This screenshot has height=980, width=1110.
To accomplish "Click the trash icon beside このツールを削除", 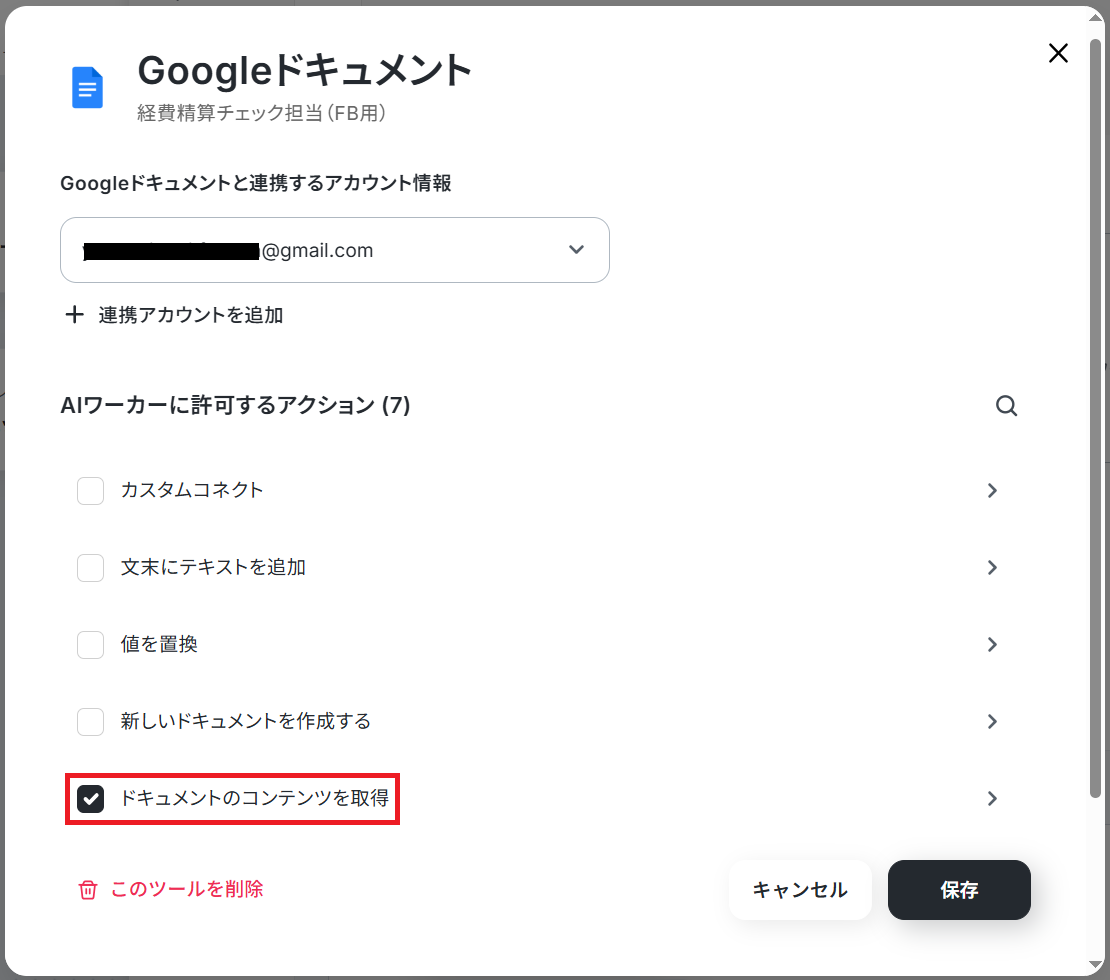I will pyautogui.click(x=88, y=889).
